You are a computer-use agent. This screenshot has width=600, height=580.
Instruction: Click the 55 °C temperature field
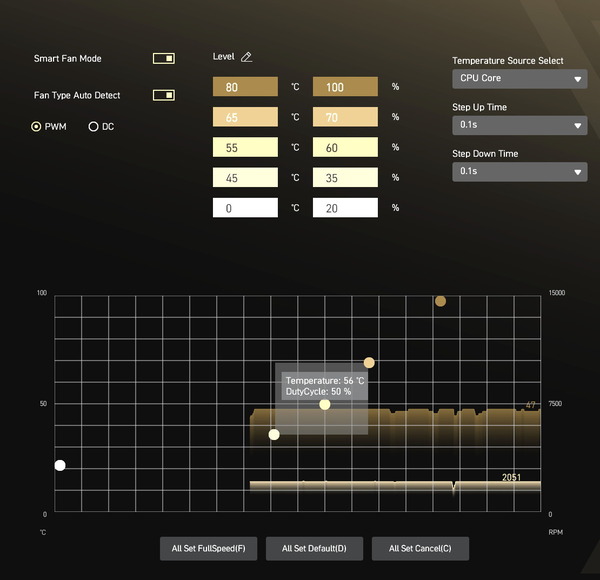pyautogui.click(x=245, y=147)
